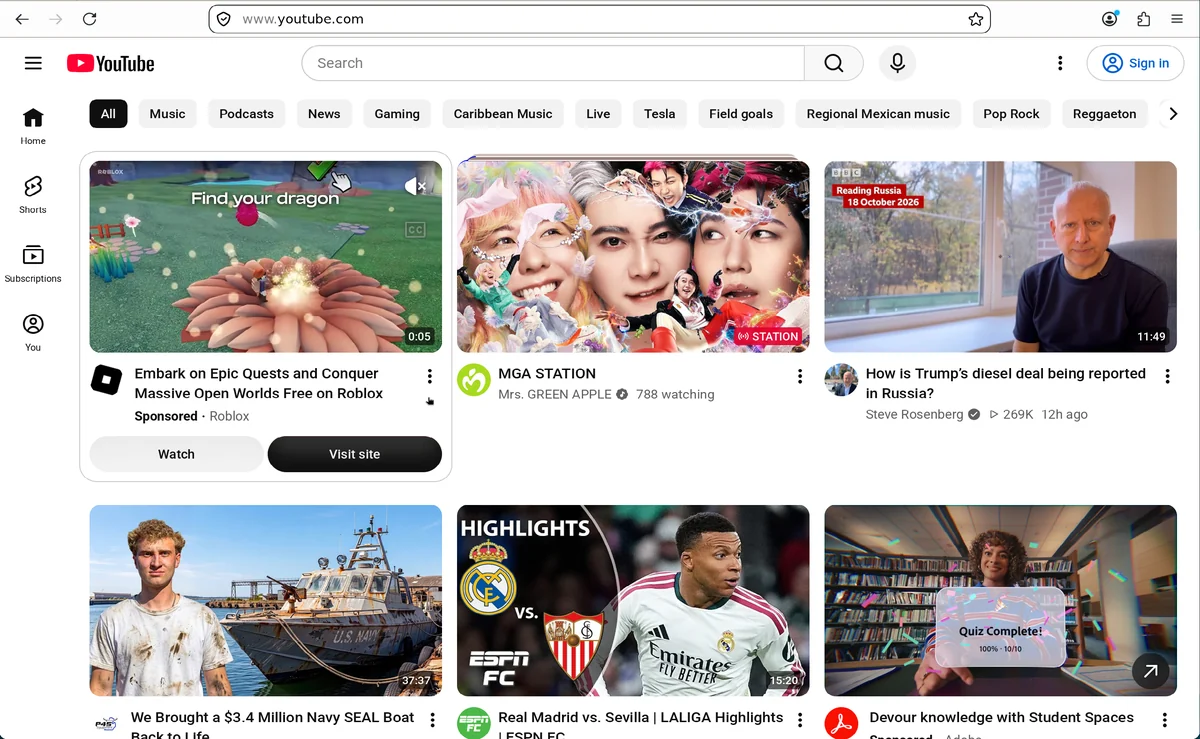Image resolution: width=1200 pixels, height=739 pixels.
Task: Unmute the Roblox ad preview
Action: (x=415, y=186)
